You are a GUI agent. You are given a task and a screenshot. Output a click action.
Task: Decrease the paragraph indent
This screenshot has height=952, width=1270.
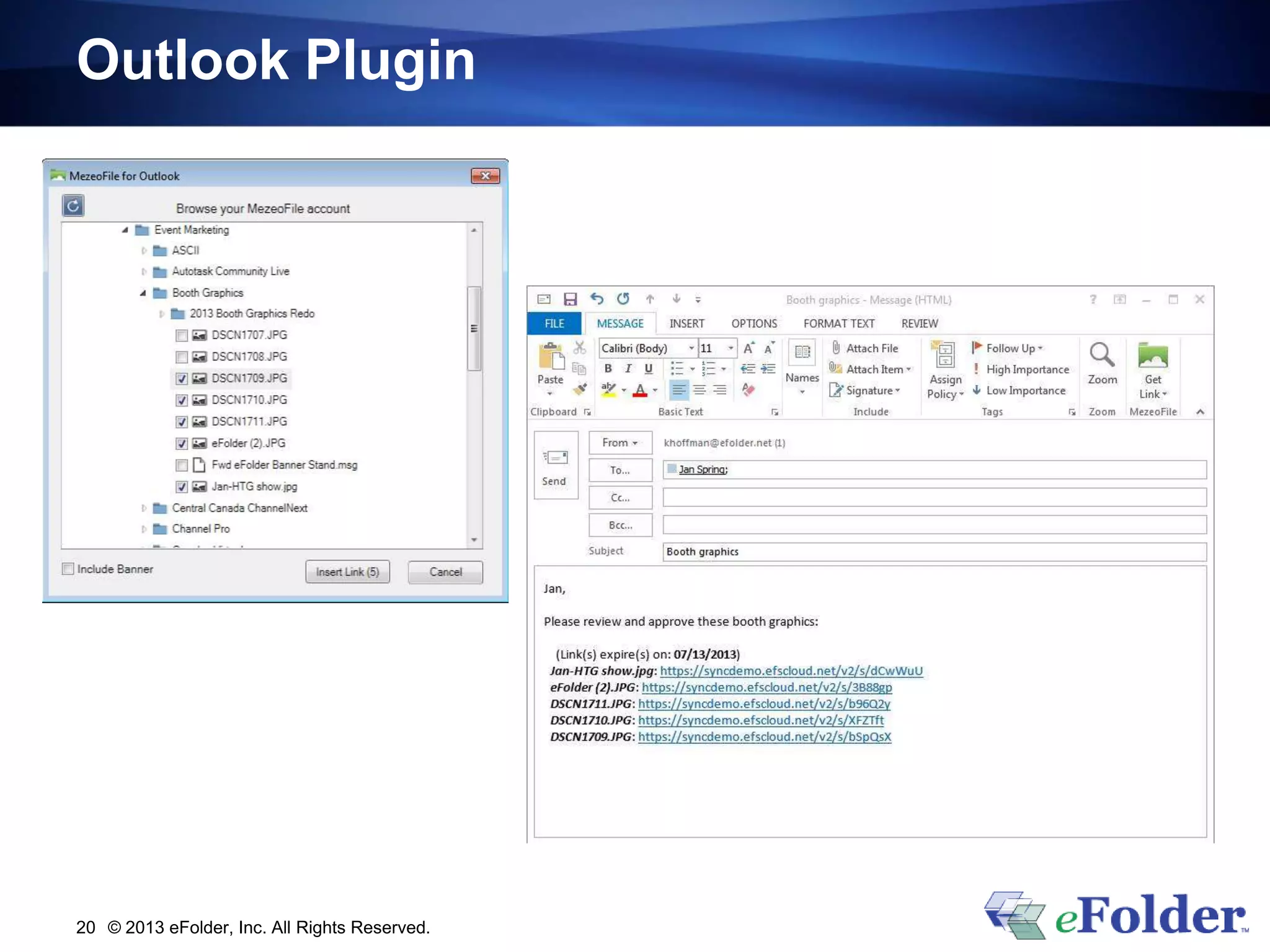(748, 369)
